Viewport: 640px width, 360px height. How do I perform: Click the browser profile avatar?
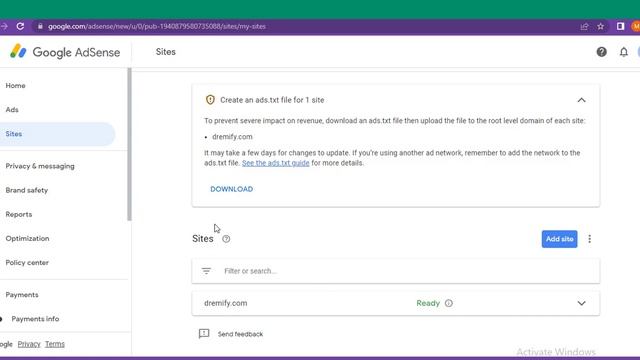pos(636,26)
